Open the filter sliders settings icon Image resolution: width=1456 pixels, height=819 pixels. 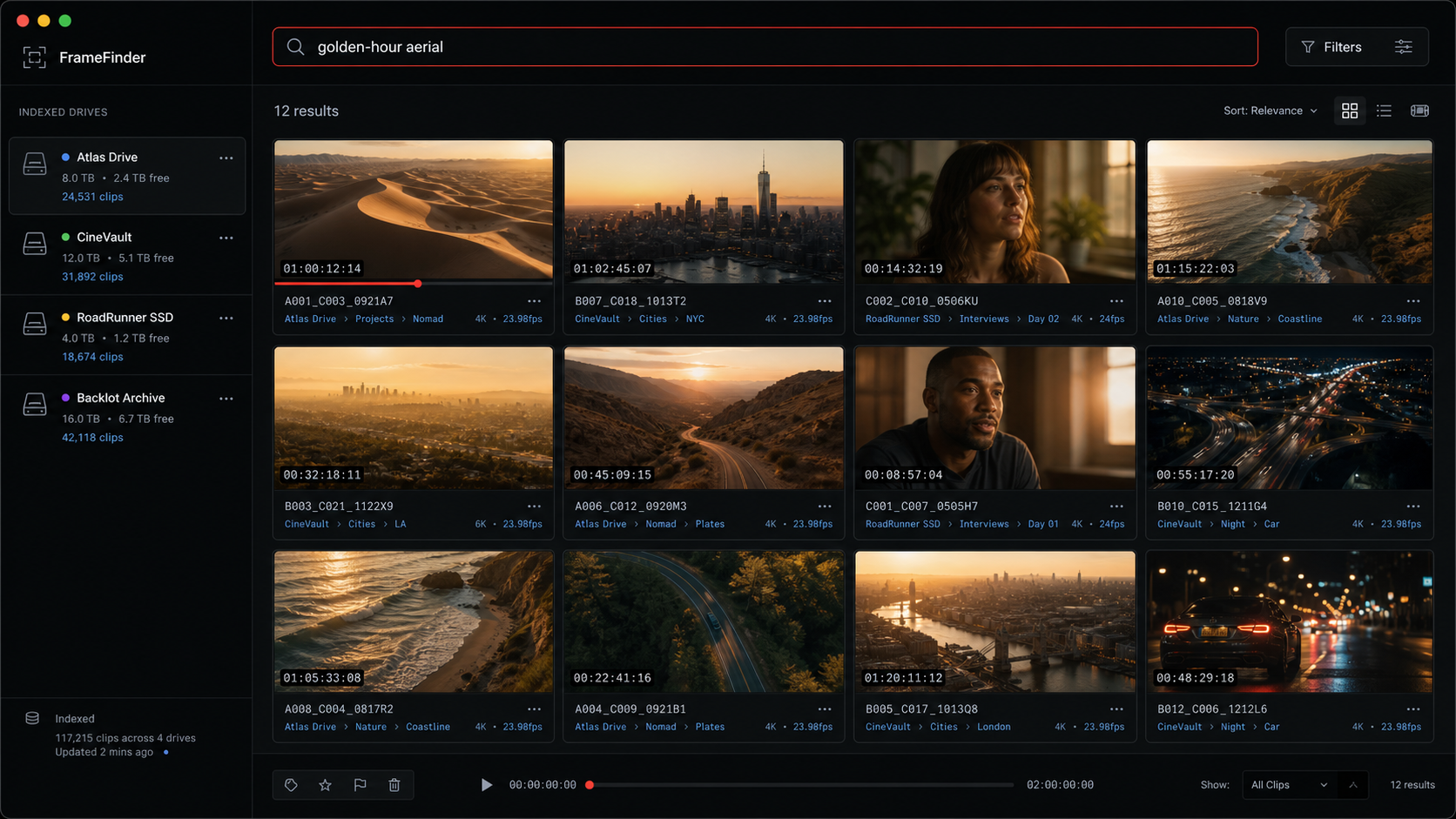1403,47
